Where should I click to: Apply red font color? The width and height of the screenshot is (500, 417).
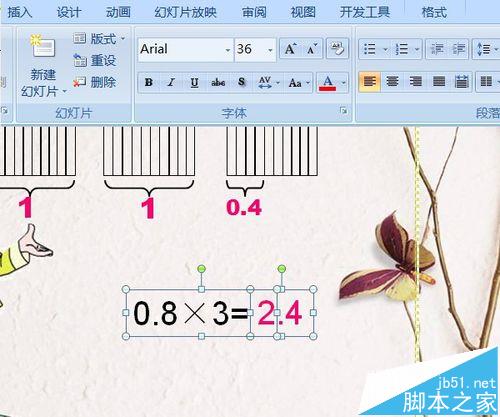click(x=327, y=82)
